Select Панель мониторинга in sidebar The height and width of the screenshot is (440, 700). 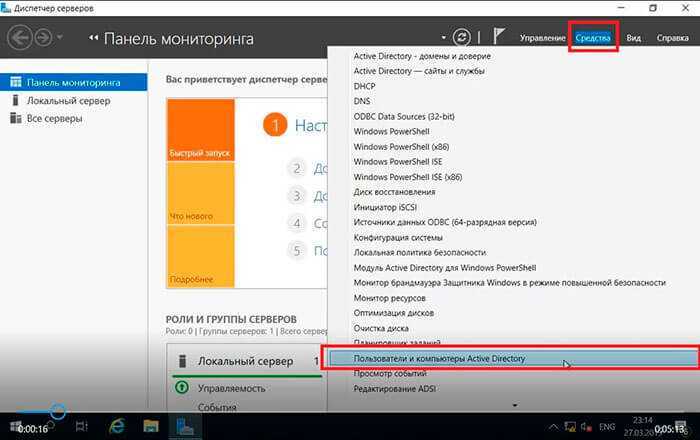point(74,83)
